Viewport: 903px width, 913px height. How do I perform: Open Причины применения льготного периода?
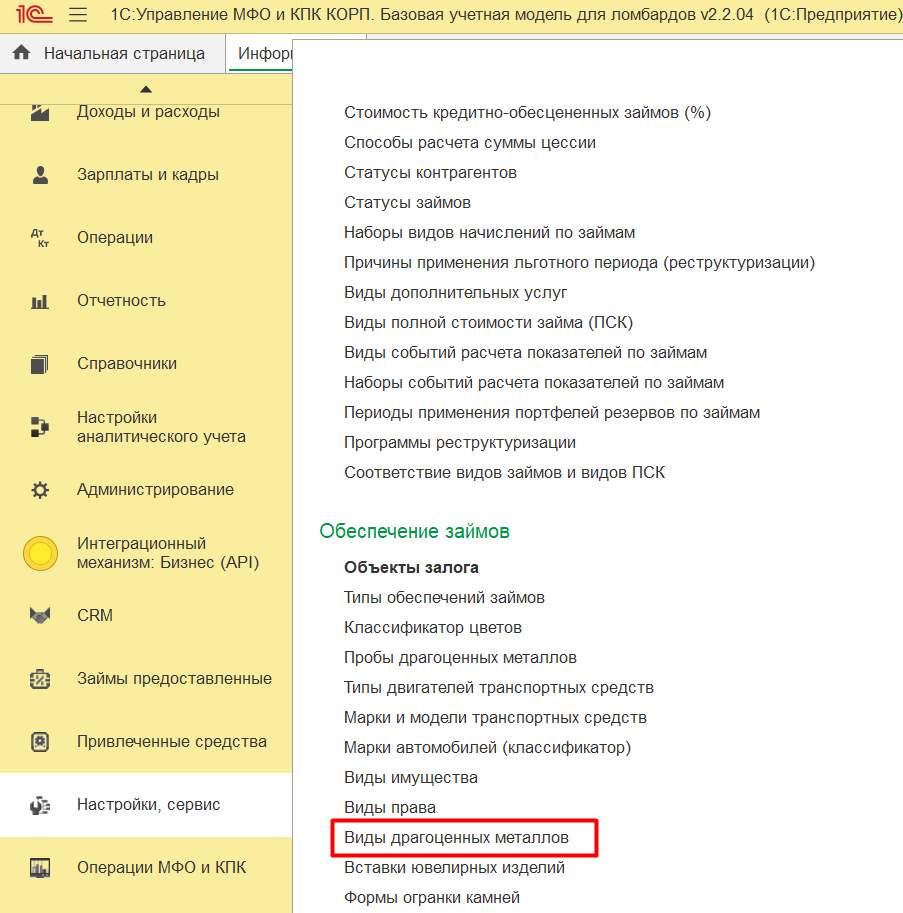[x=579, y=263]
